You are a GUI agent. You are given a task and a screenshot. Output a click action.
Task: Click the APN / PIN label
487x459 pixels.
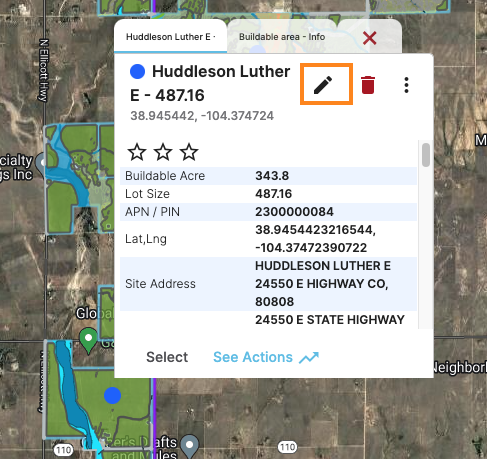152,212
